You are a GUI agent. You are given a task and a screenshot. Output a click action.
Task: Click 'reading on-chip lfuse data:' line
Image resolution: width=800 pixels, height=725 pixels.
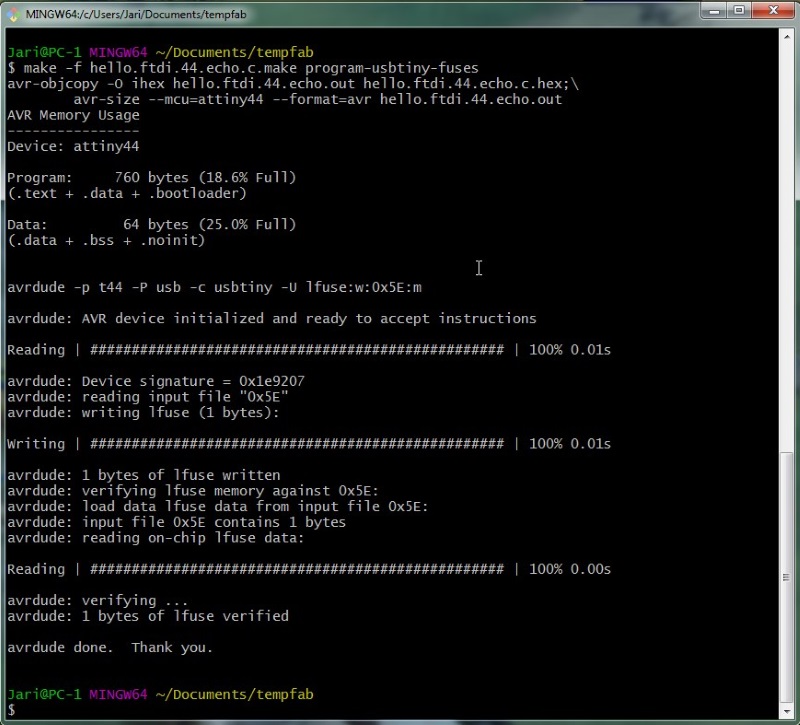click(156, 538)
